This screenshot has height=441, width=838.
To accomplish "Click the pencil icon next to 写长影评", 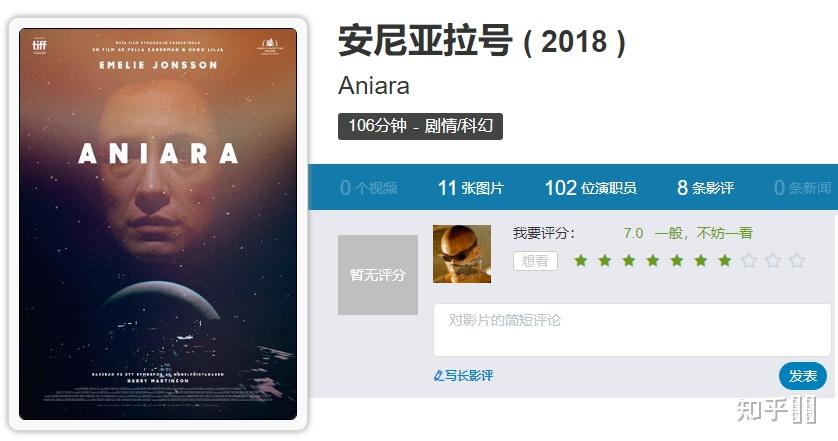I will (x=439, y=376).
